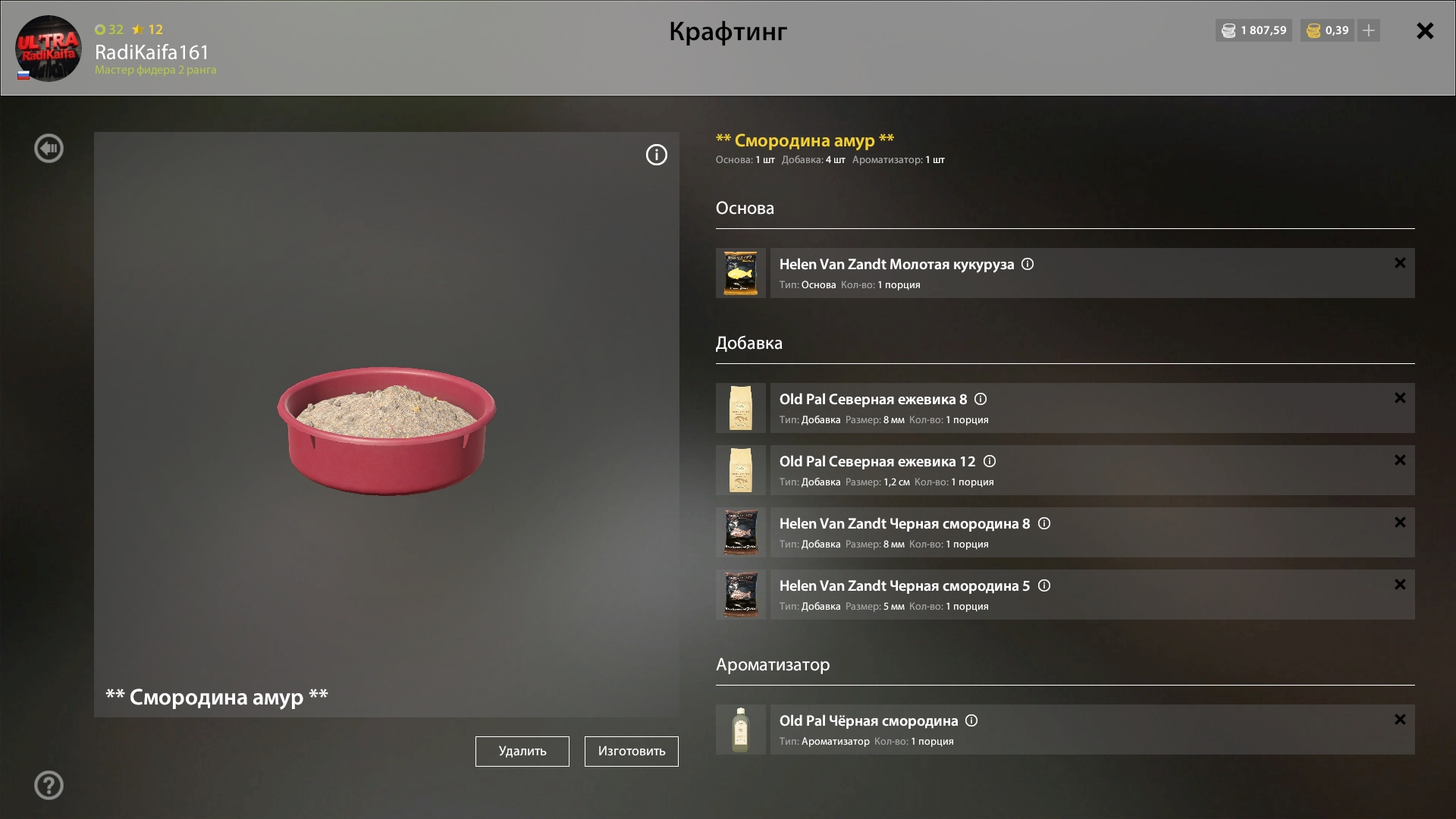View info for Old Pal Северная ежевика 8
This screenshot has width=1456, height=819.
click(x=981, y=399)
